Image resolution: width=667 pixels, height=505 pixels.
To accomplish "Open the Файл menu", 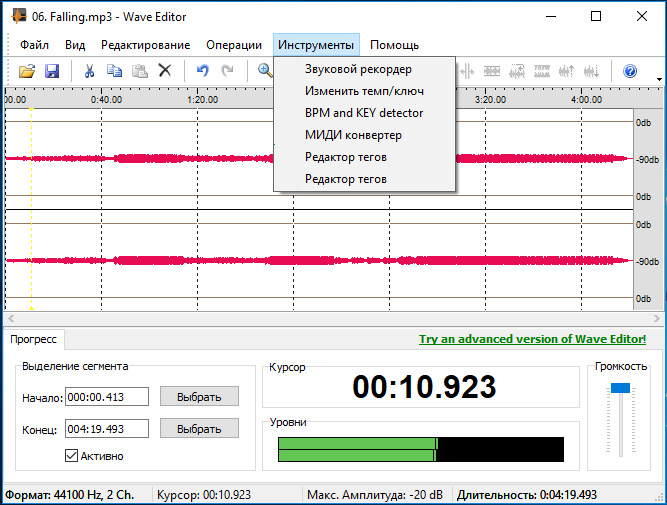I will pyautogui.click(x=34, y=45).
